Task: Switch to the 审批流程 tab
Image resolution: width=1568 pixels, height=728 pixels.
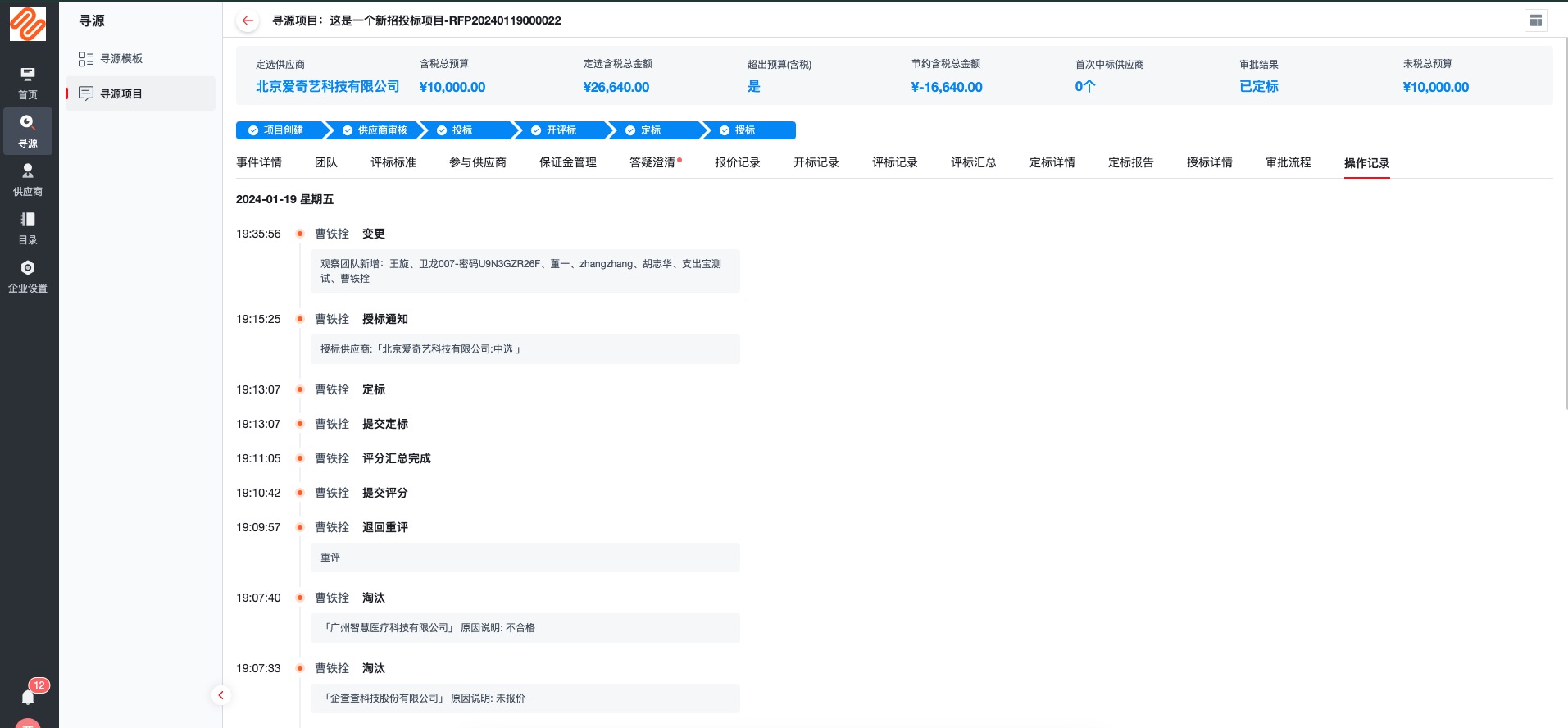Action: pos(1288,162)
